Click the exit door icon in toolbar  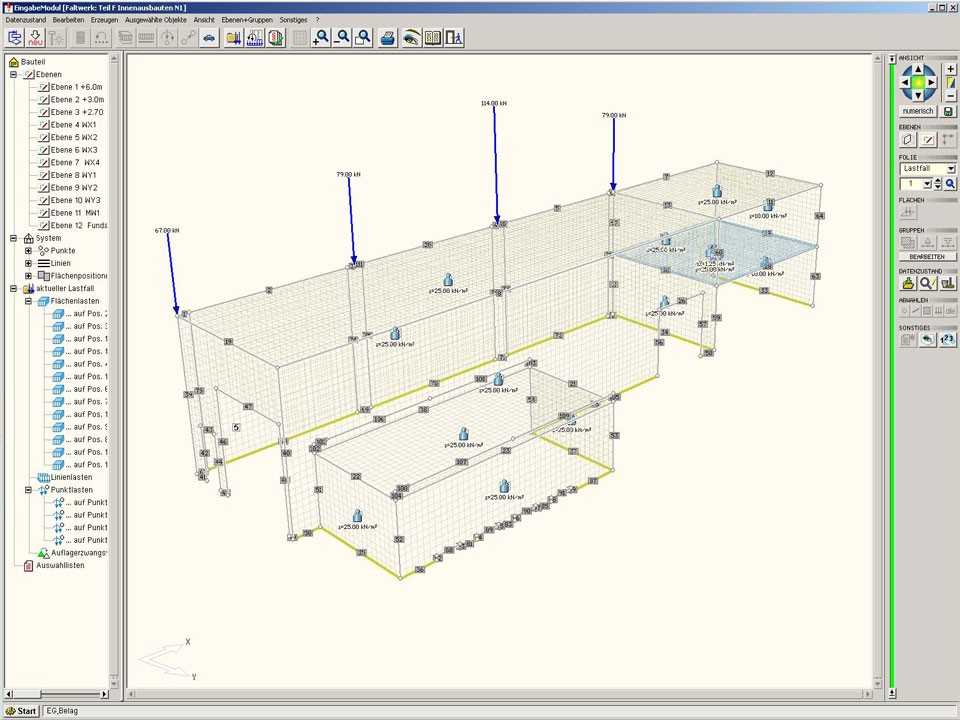[x=454, y=38]
